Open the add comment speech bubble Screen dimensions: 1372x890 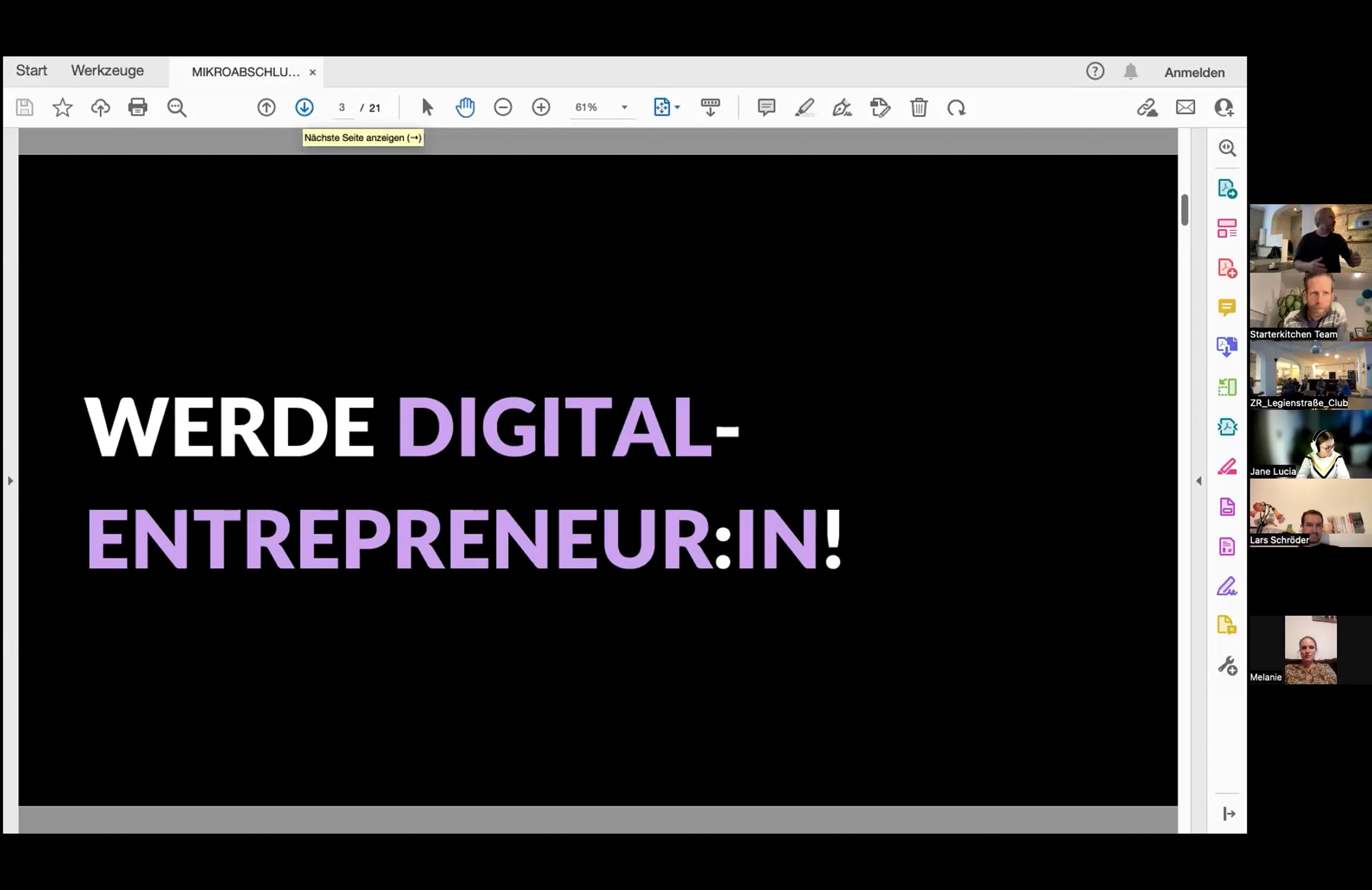[x=766, y=107]
